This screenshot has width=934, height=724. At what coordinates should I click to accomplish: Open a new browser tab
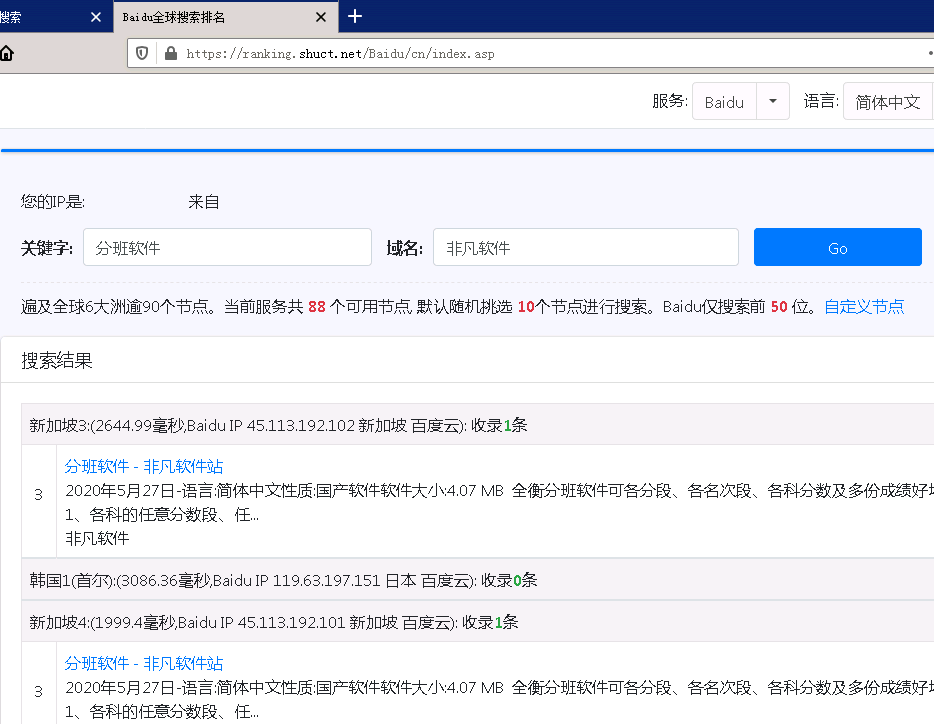tap(355, 17)
